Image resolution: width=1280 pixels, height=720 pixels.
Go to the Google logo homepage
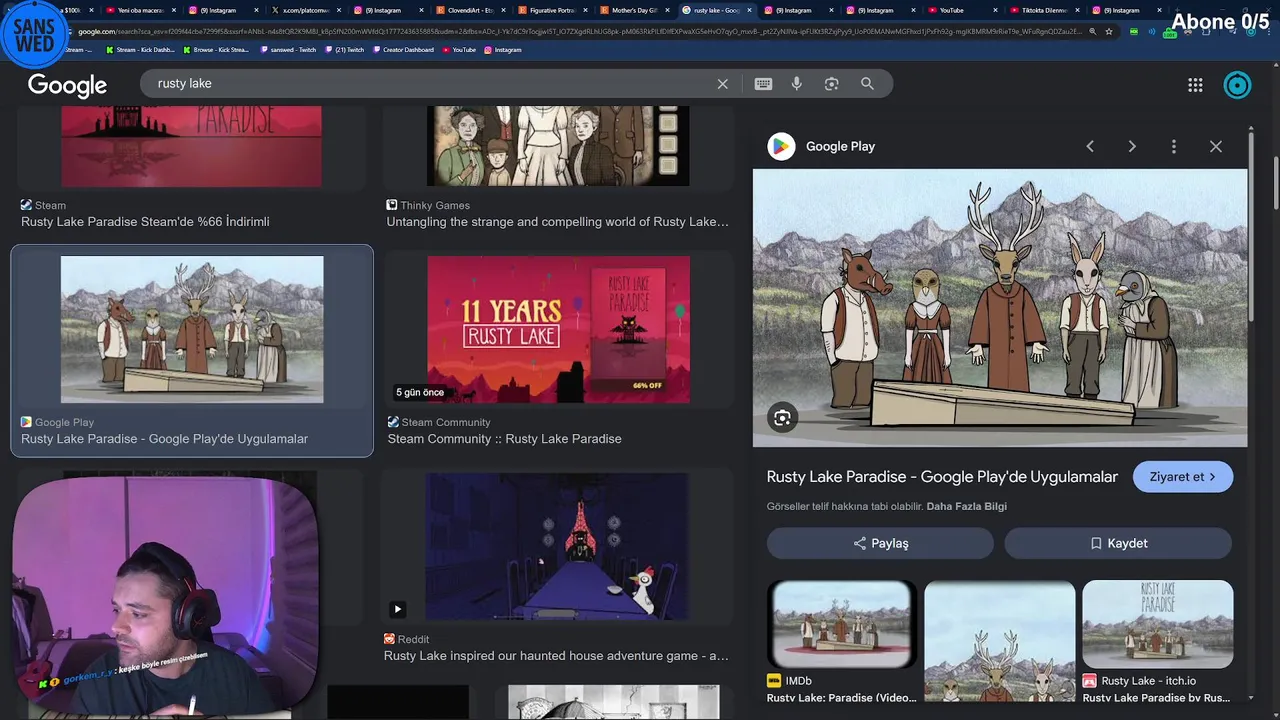67,85
